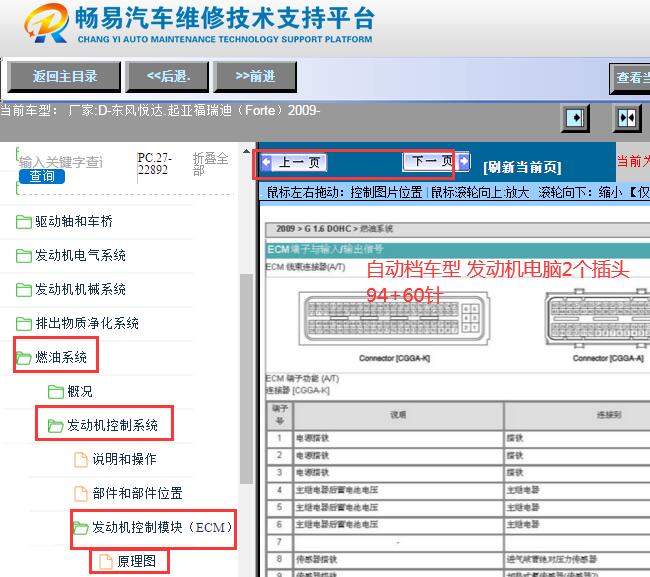Click the CGGA-K connector diagram
Viewport: 650px width, 577px height.
(x=394, y=318)
